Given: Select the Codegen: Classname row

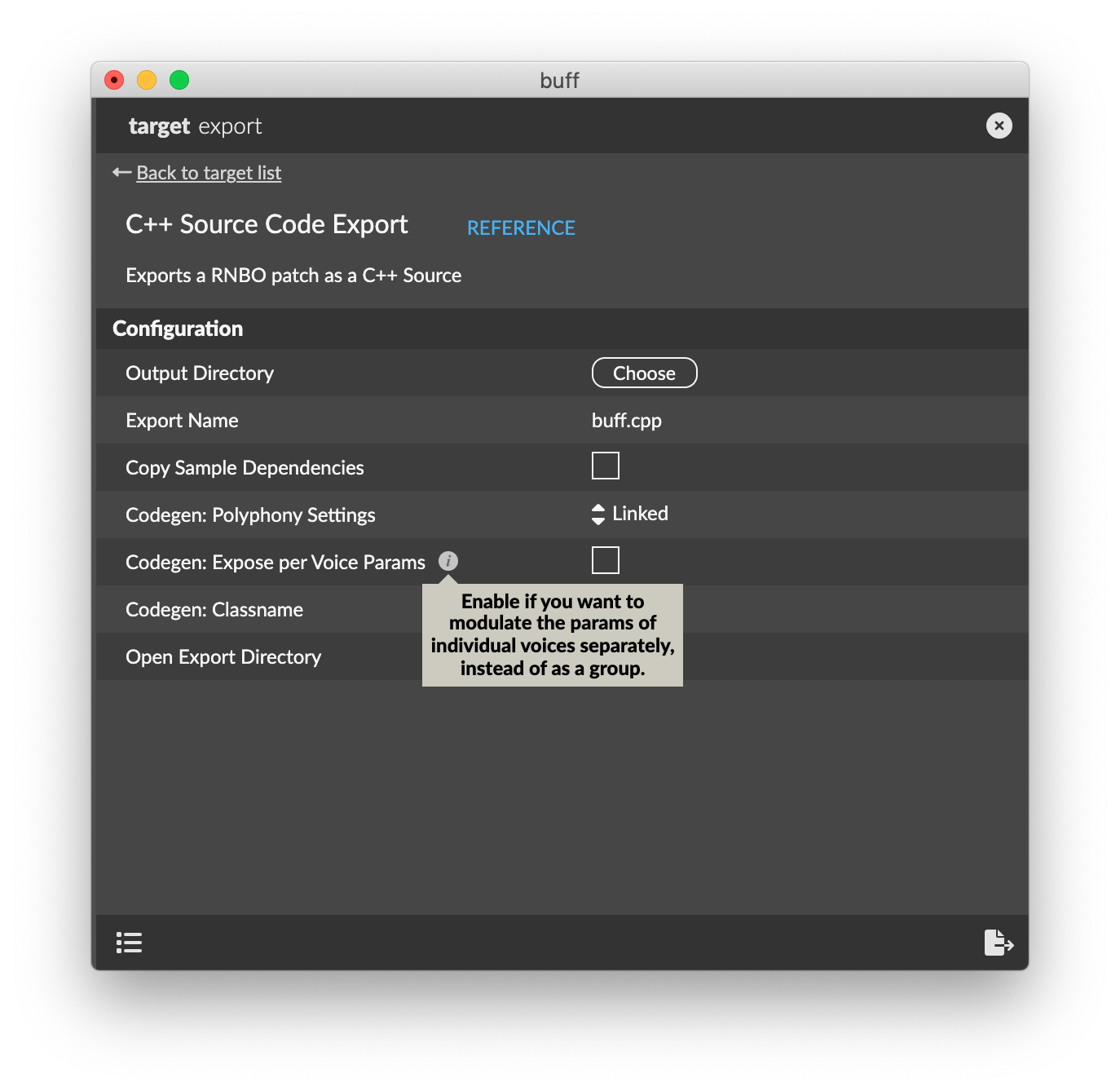Looking at the screenshot, I should 214,610.
